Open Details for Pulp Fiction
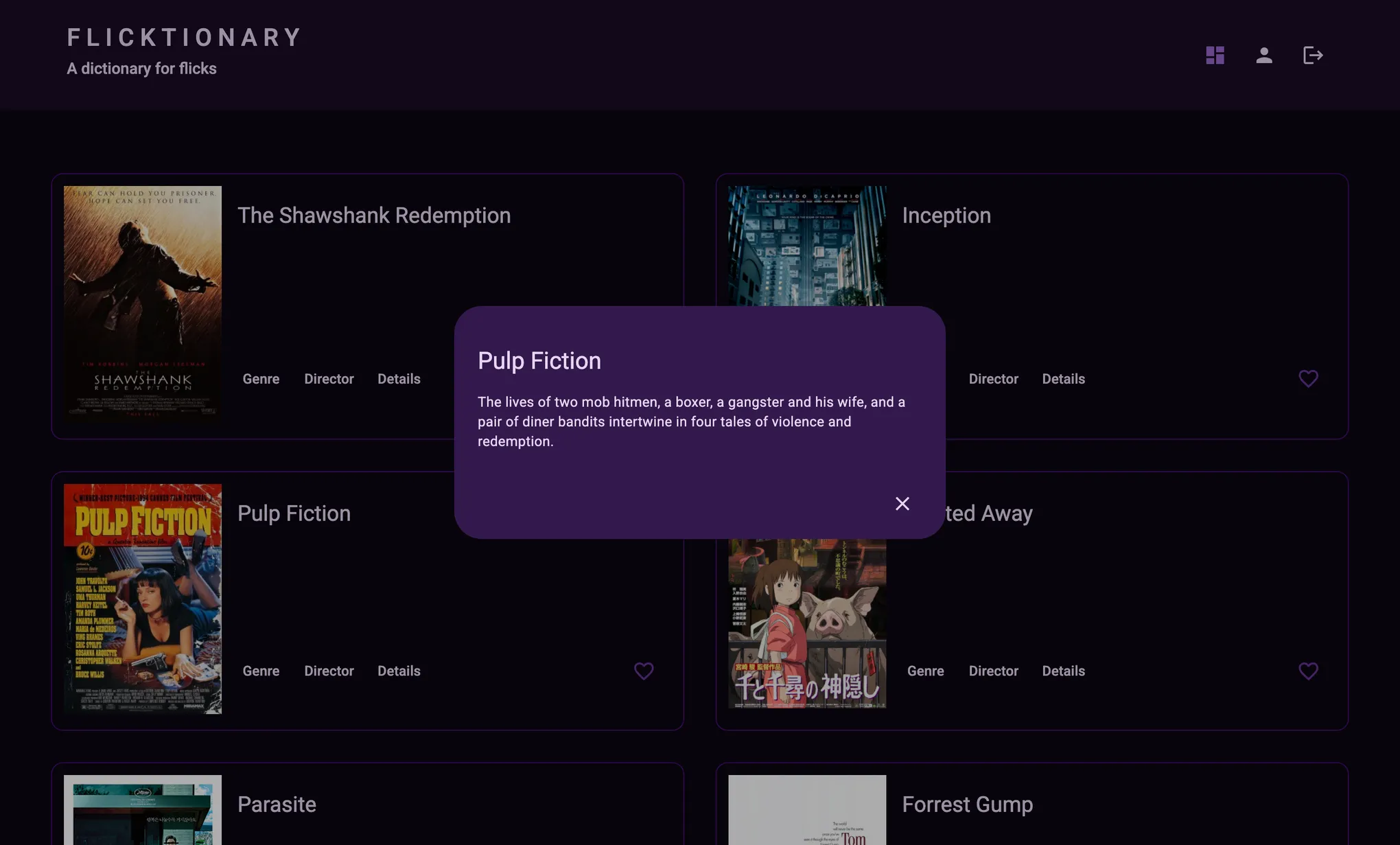 pos(399,671)
